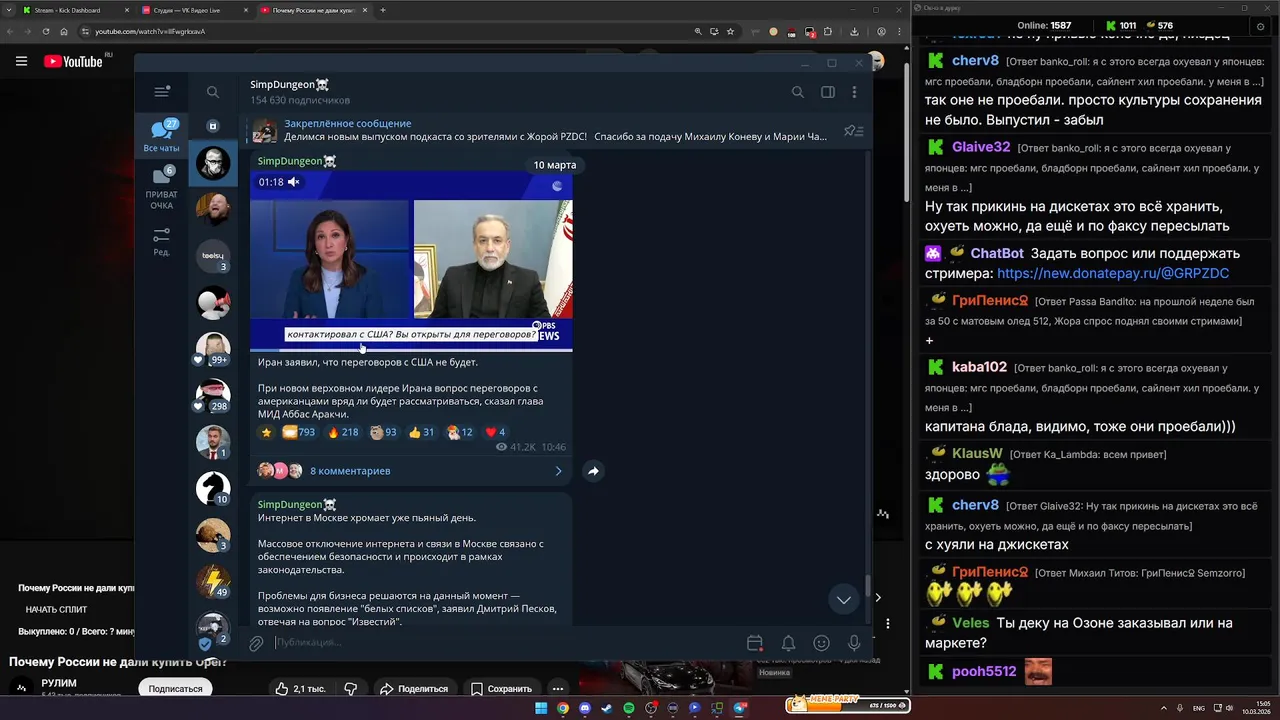The width and height of the screenshot is (1280, 720).
Task: Open Discord from the taskbar
Action: coord(585,708)
